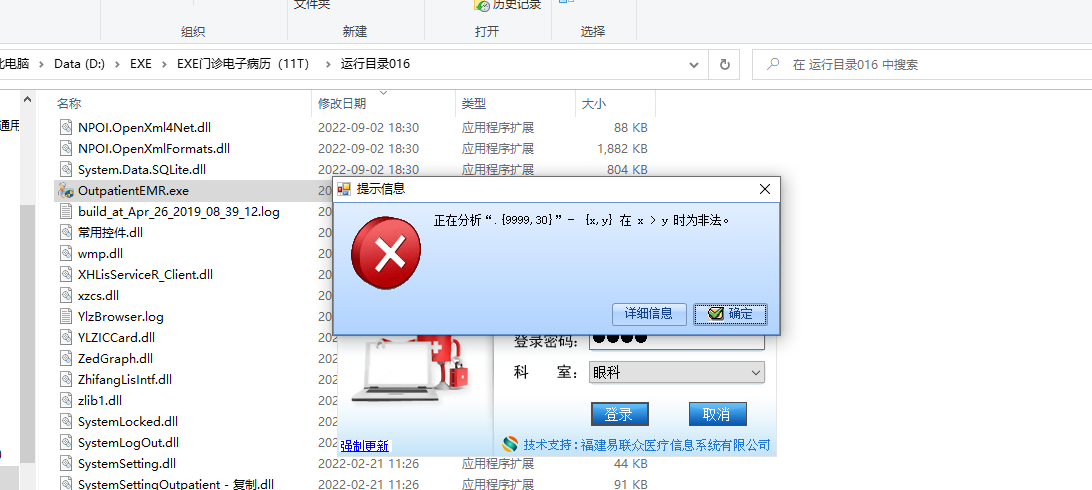Open the 科室 department dropdown
This screenshot has width=1092, height=490.
[677, 372]
